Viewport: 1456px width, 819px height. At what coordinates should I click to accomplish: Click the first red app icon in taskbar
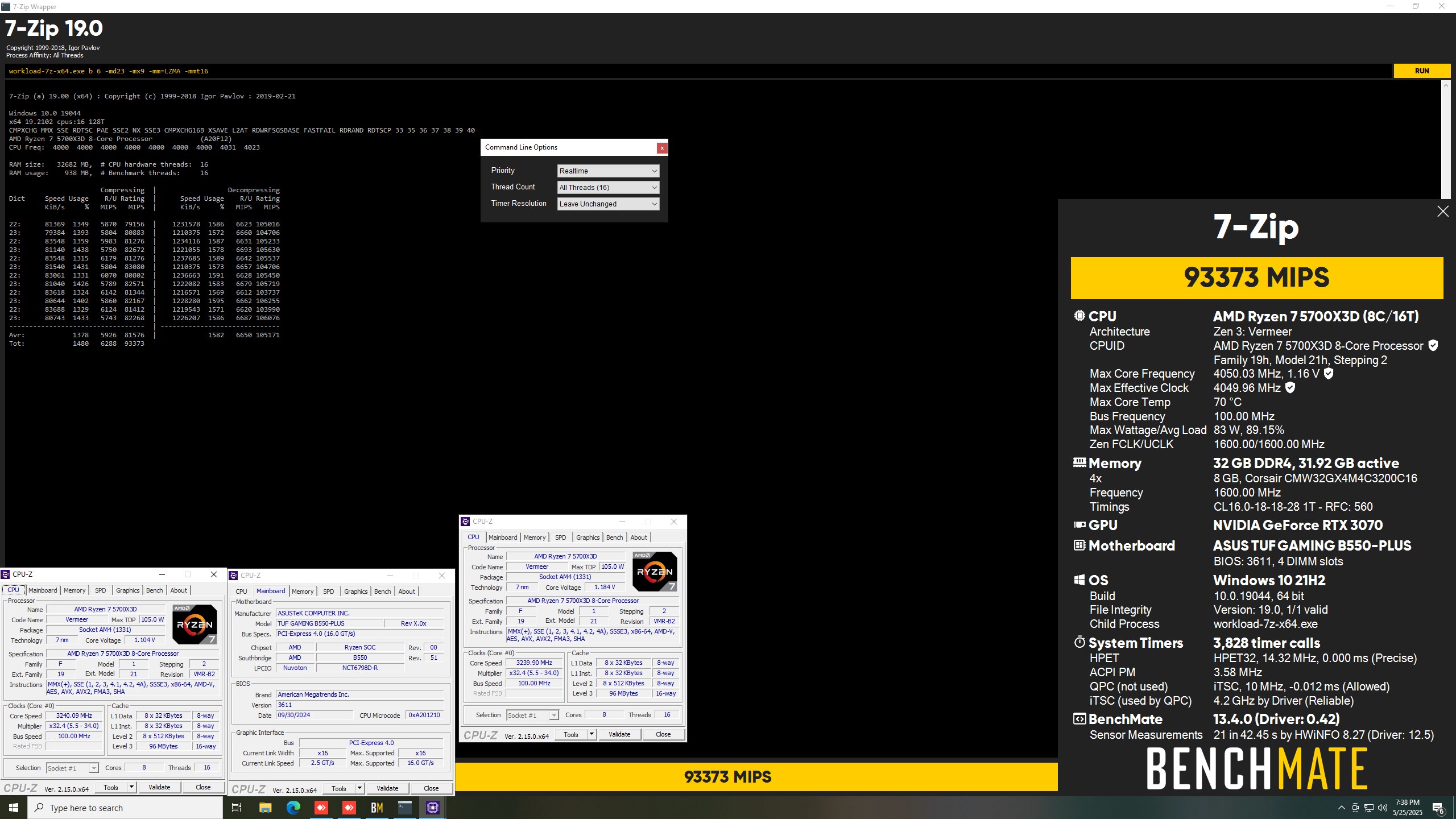pos(321,808)
